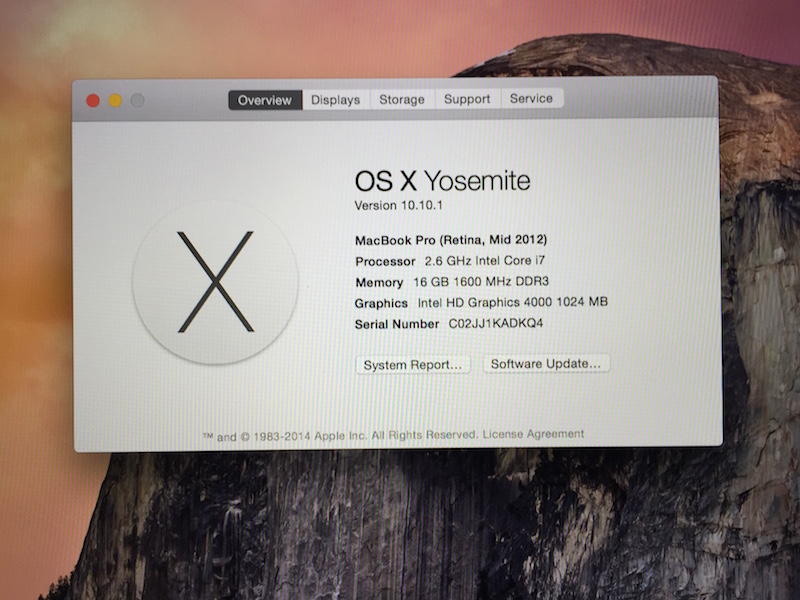Select the serial number C02JJ1KADKQ4
The width and height of the screenshot is (800, 600).
tap(495, 323)
